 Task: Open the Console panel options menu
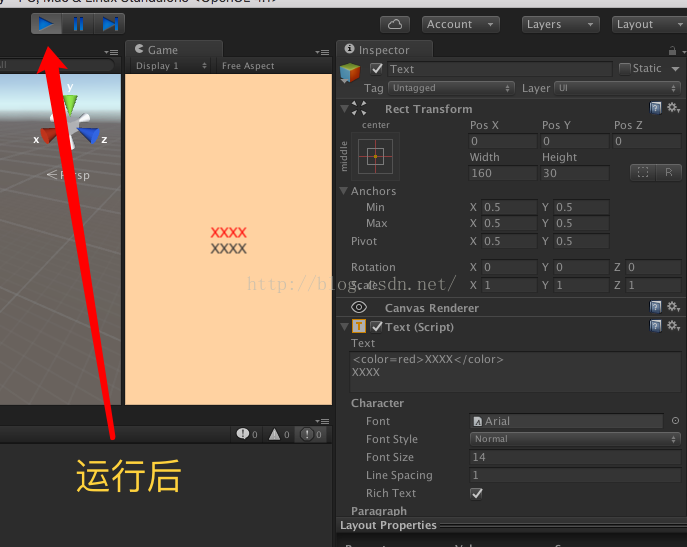(322, 422)
